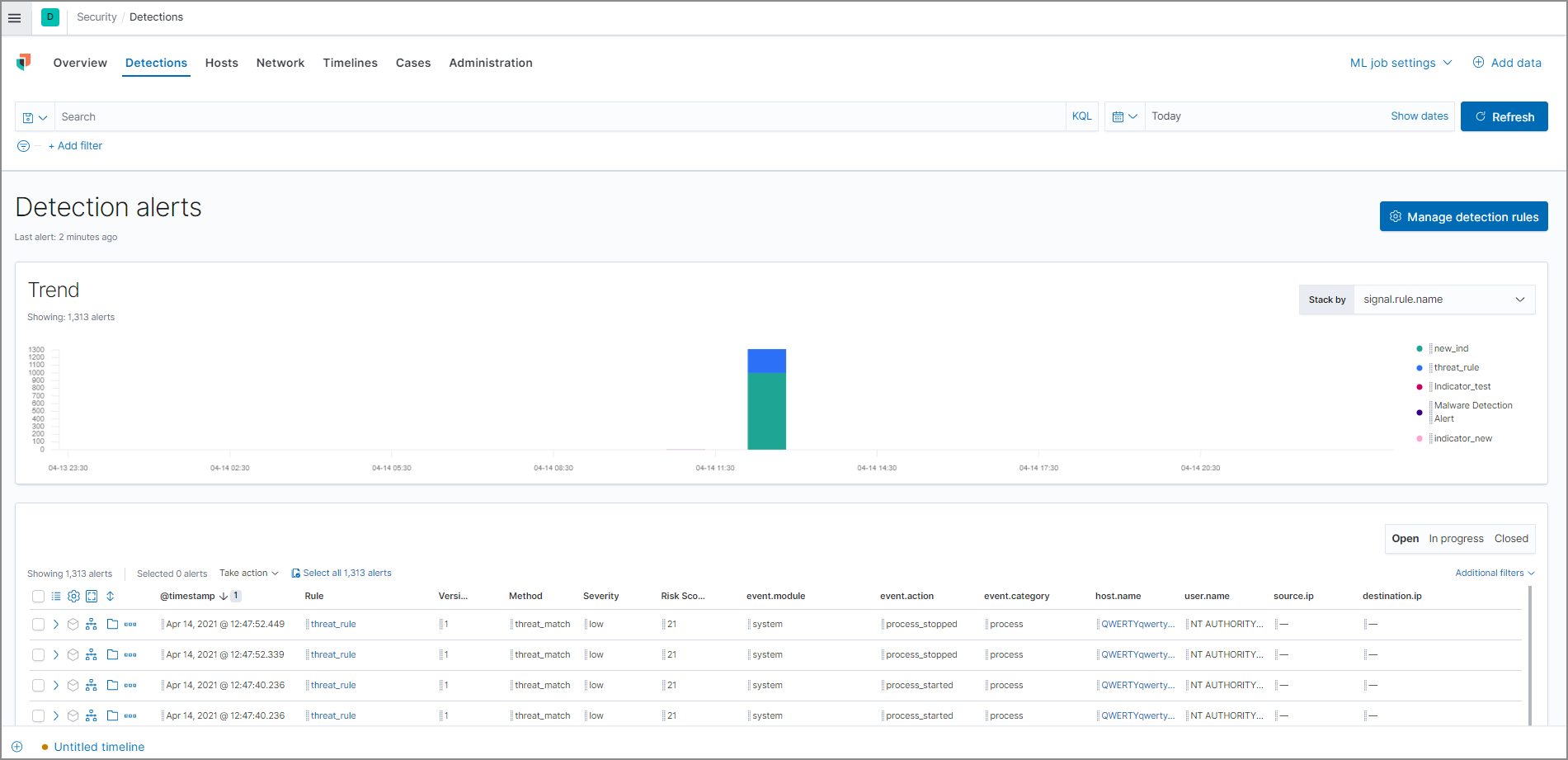
Task: Switch to the Closed alerts tab
Action: [1511, 538]
